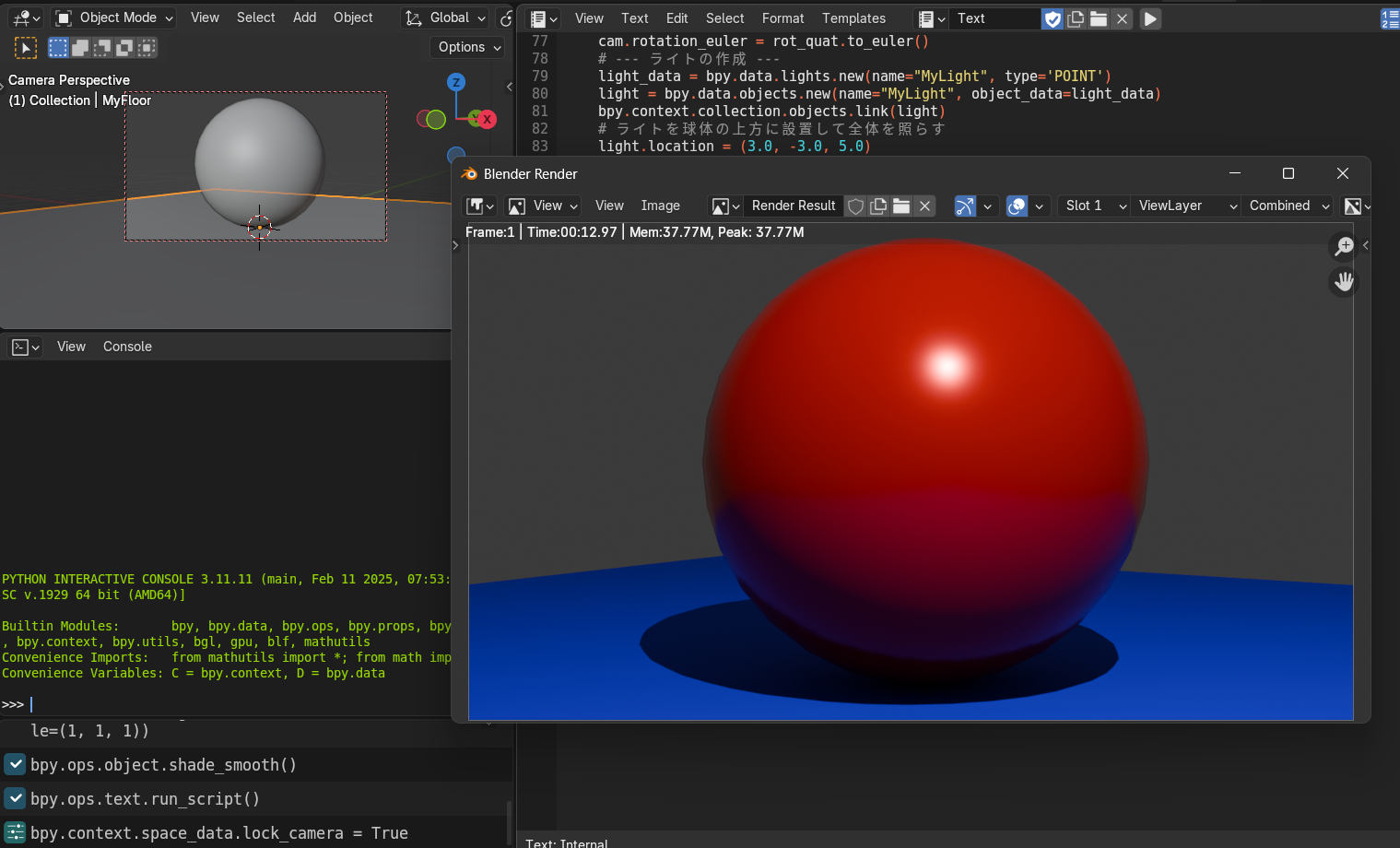Select the Select Box tool icon
This screenshot has height=848, width=1400.
26,48
